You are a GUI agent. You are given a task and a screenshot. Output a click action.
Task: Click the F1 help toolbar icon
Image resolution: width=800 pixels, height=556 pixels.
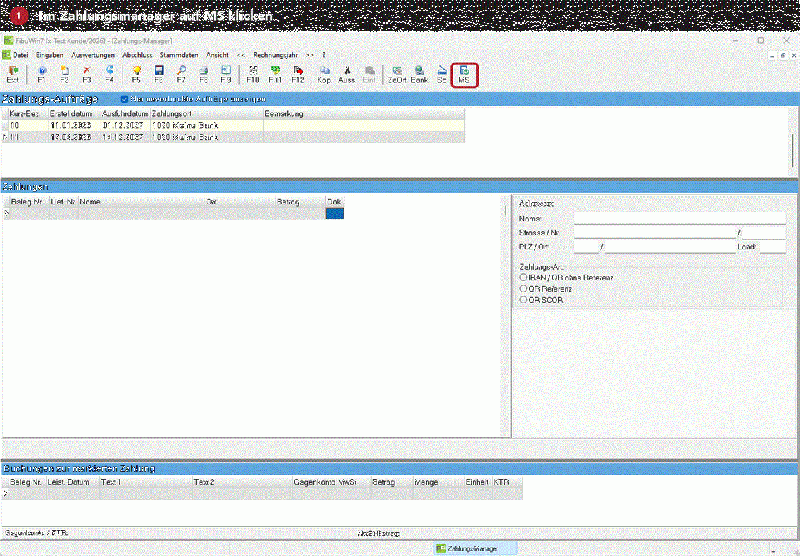click(x=42, y=74)
